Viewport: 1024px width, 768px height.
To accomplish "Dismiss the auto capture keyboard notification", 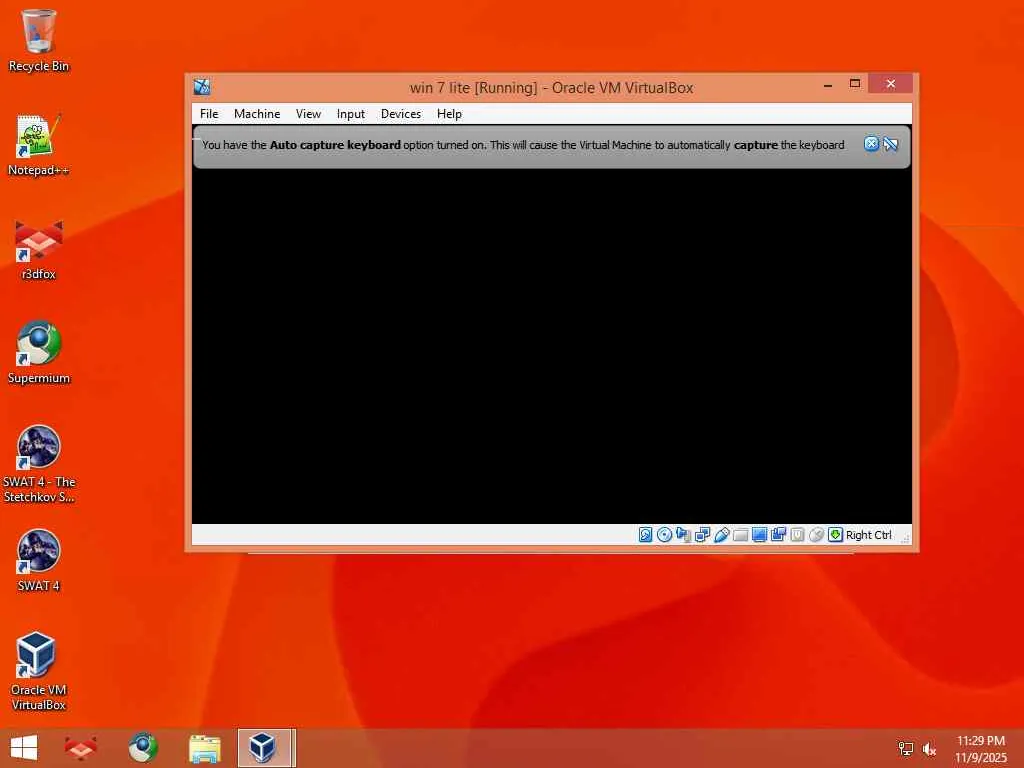I will pos(871,144).
